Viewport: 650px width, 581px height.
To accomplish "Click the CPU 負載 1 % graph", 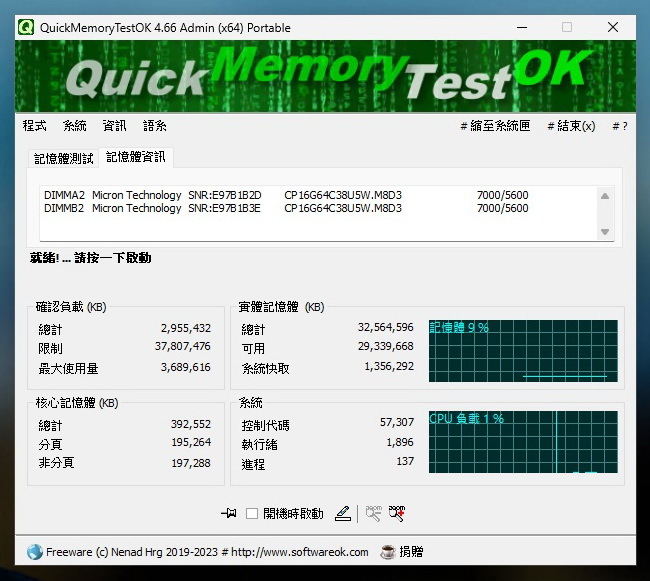I will pos(523,442).
